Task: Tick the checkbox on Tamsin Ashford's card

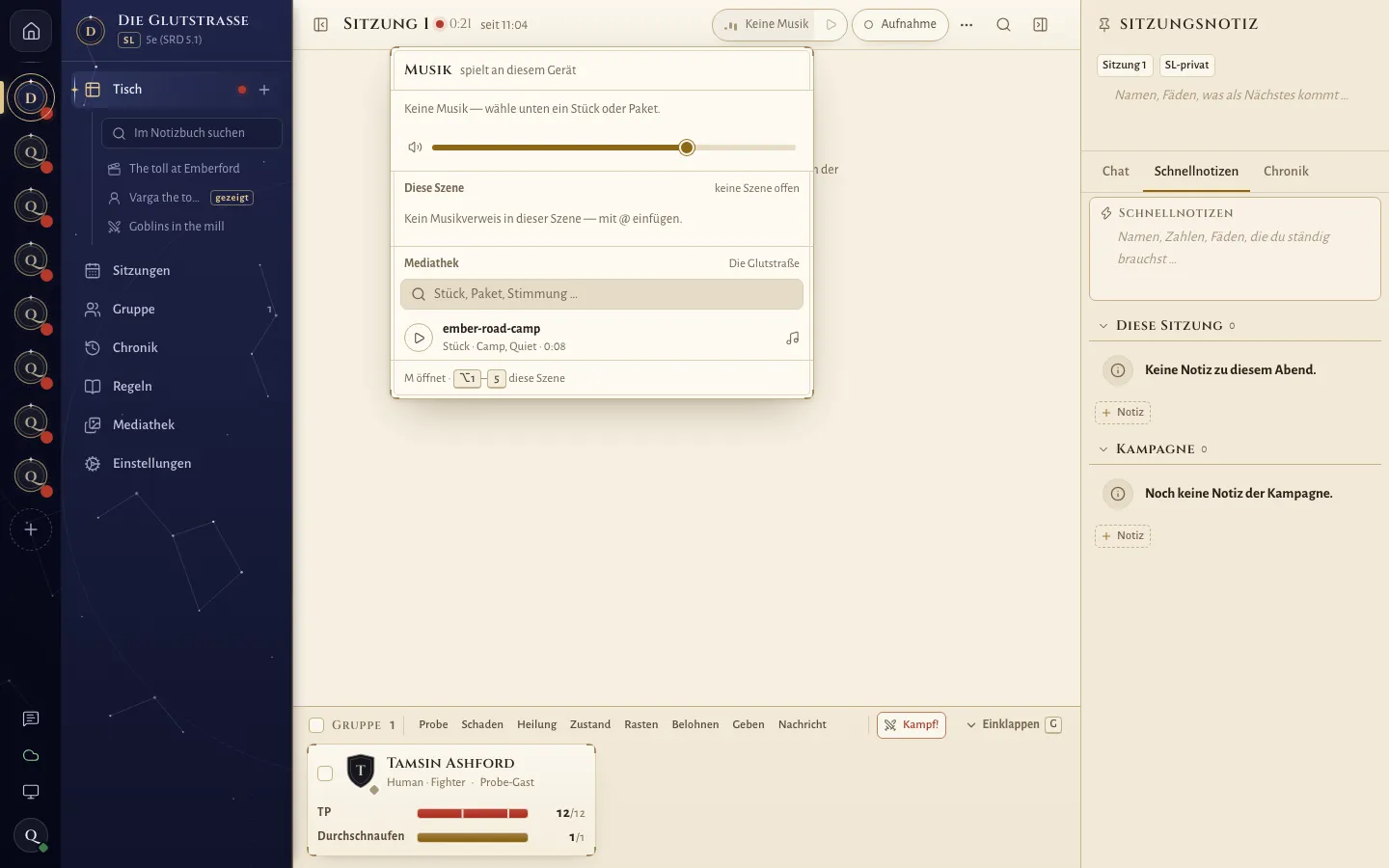Action: pyautogui.click(x=325, y=773)
